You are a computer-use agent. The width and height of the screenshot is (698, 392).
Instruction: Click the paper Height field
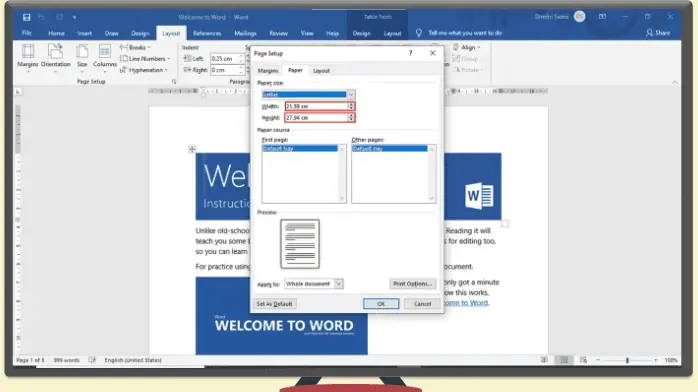click(317, 117)
